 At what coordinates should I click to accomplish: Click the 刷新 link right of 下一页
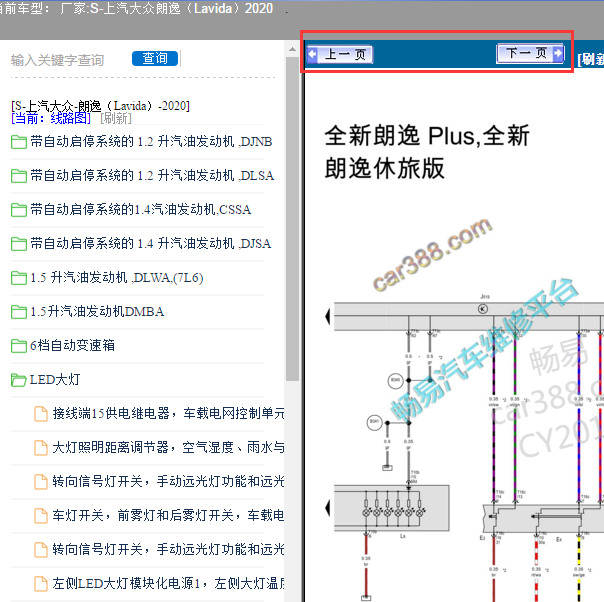point(591,59)
